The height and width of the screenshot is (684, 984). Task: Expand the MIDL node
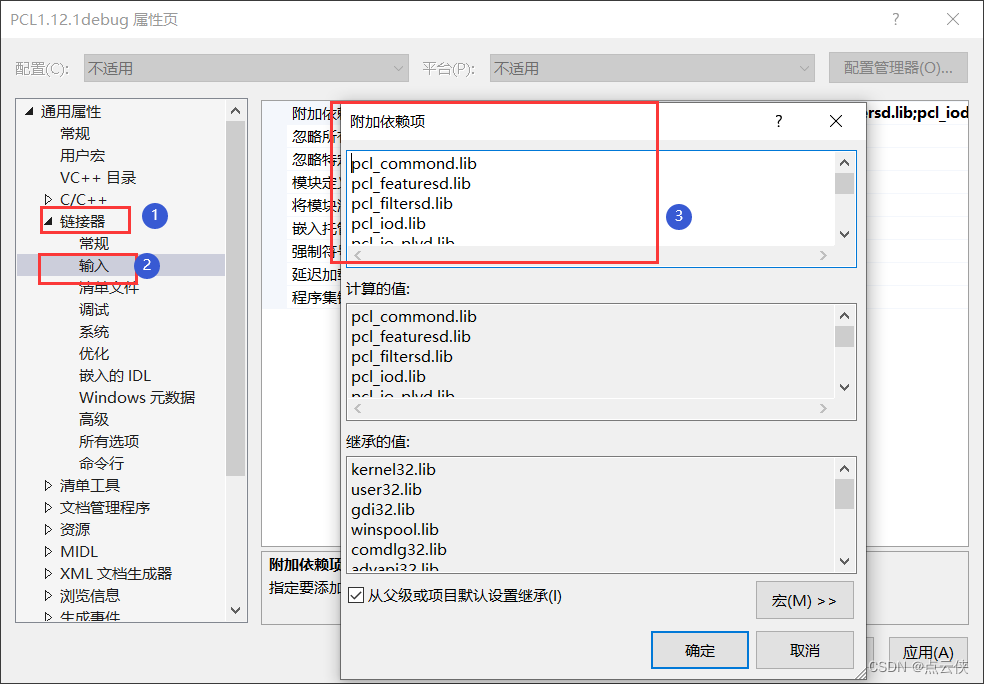click(48, 551)
